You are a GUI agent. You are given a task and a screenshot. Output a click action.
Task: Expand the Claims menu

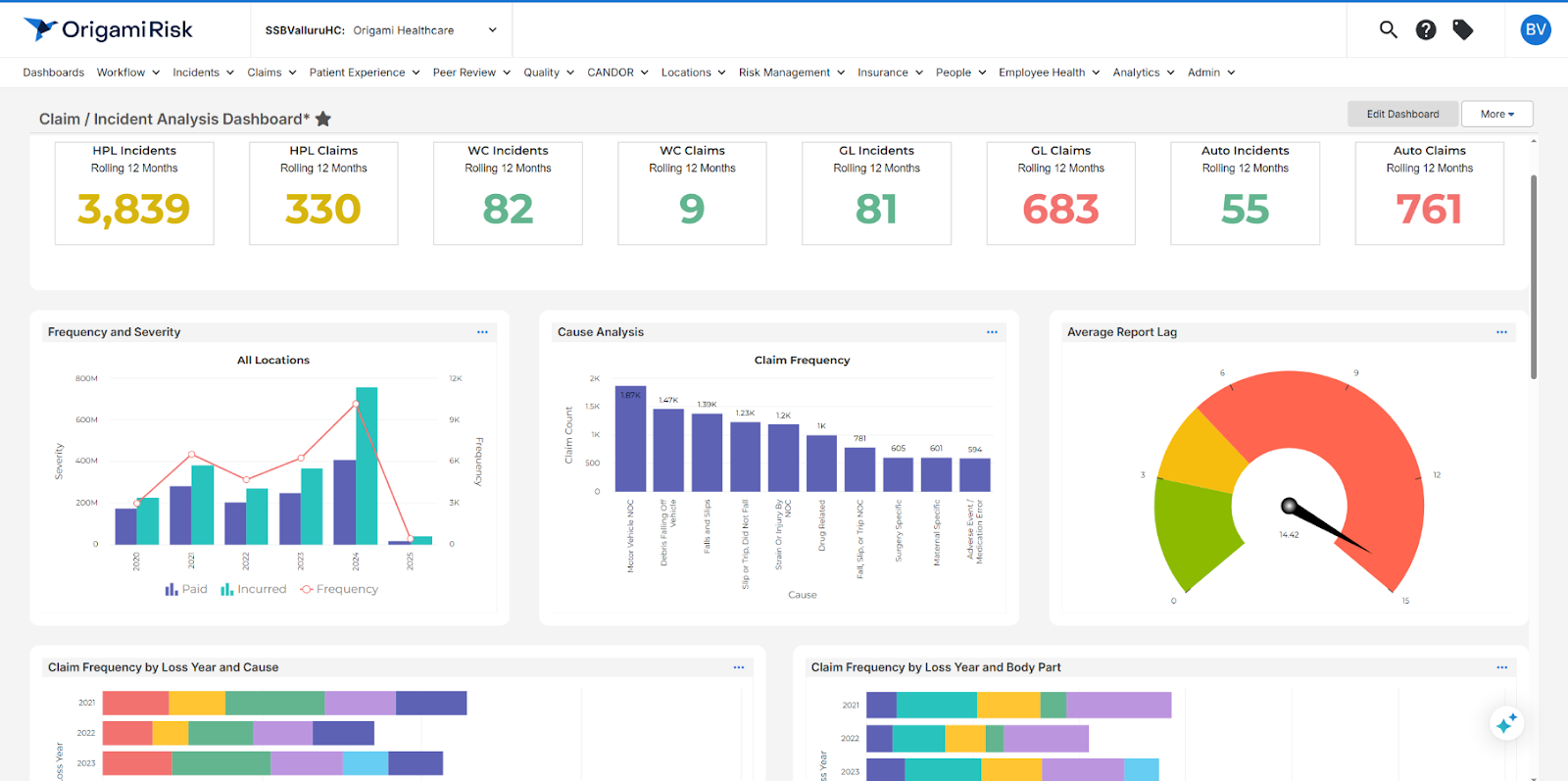[x=271, y=73]
